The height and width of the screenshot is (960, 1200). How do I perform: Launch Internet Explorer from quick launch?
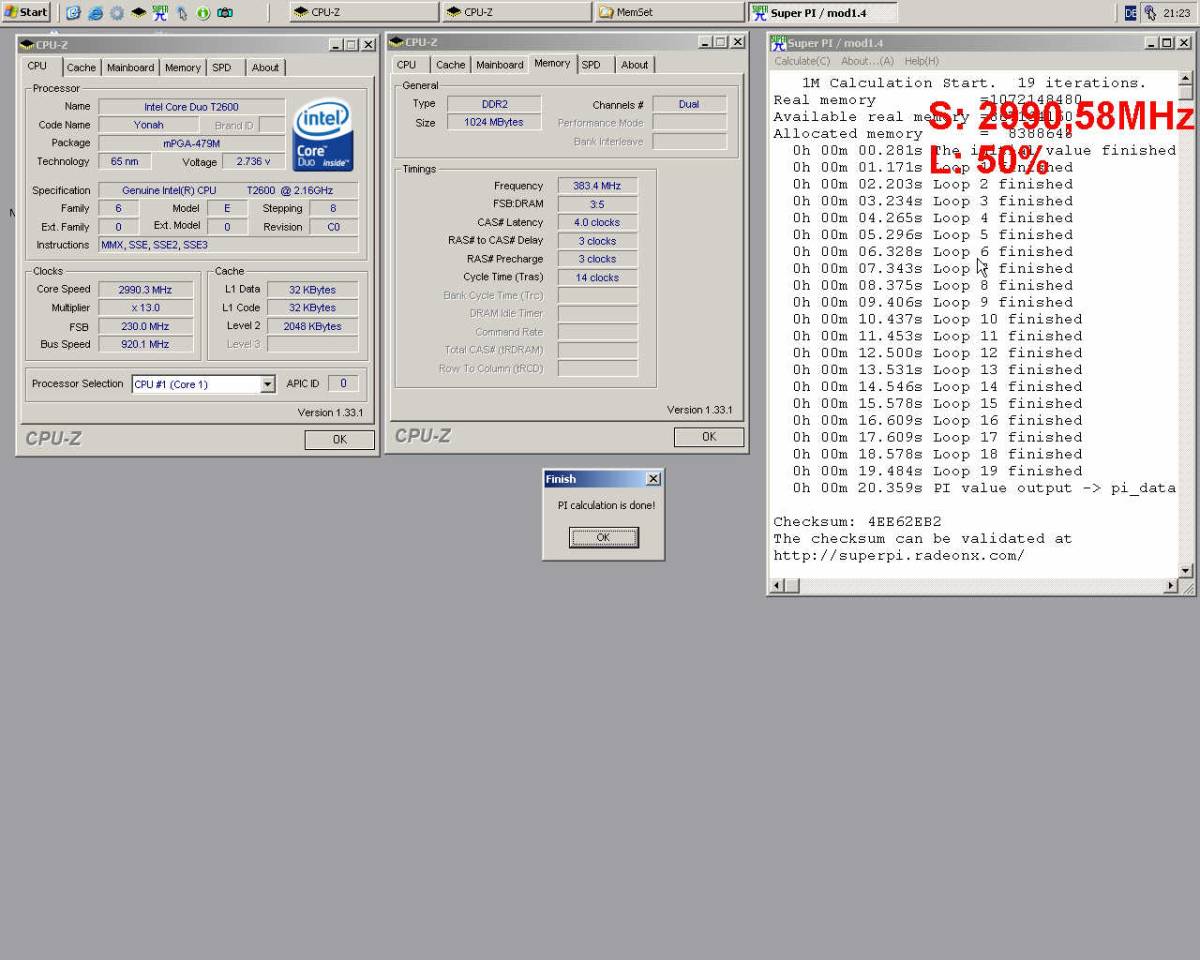95,13
